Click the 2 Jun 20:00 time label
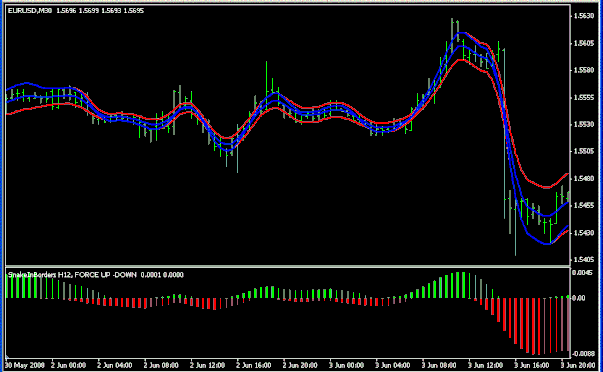This screenshot has width=603, height=372. tap(300, 365)
